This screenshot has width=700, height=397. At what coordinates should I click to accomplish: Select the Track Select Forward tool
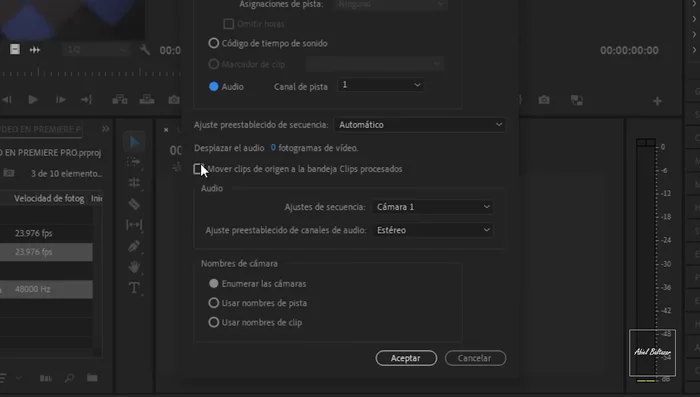pyautogui.click(x=133, y=162)
